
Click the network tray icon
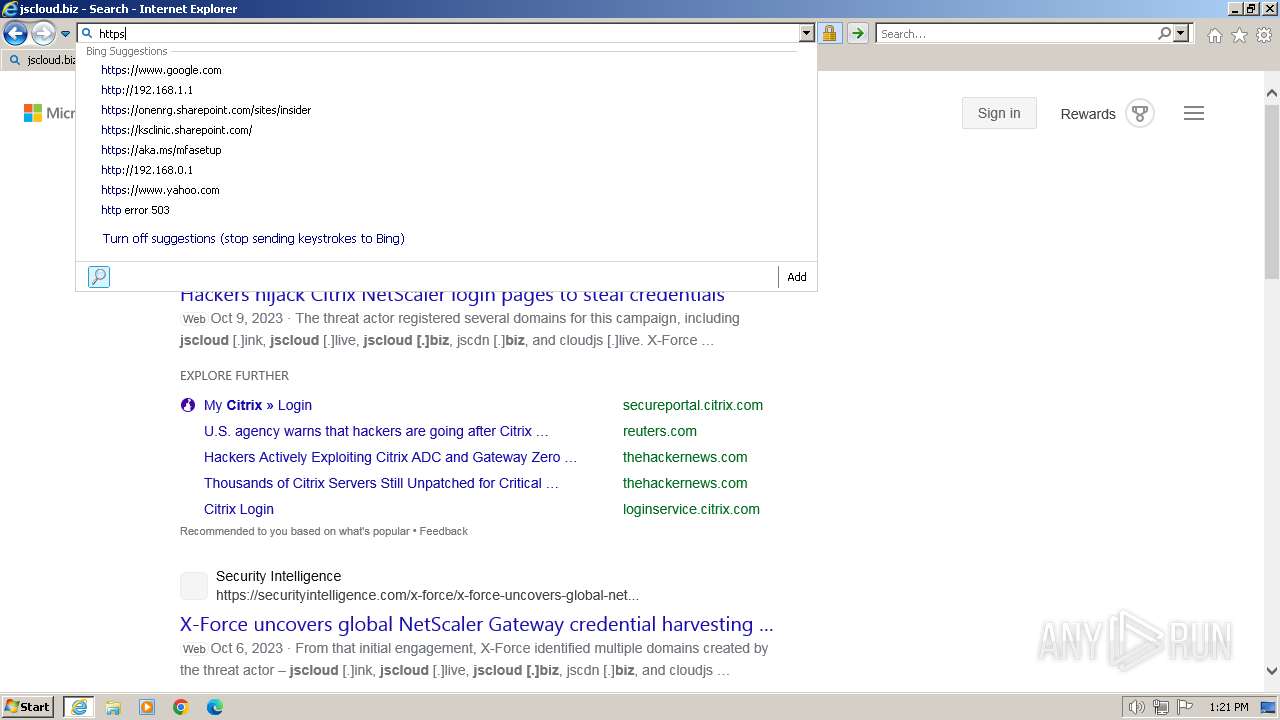(x=1161, y=707)
